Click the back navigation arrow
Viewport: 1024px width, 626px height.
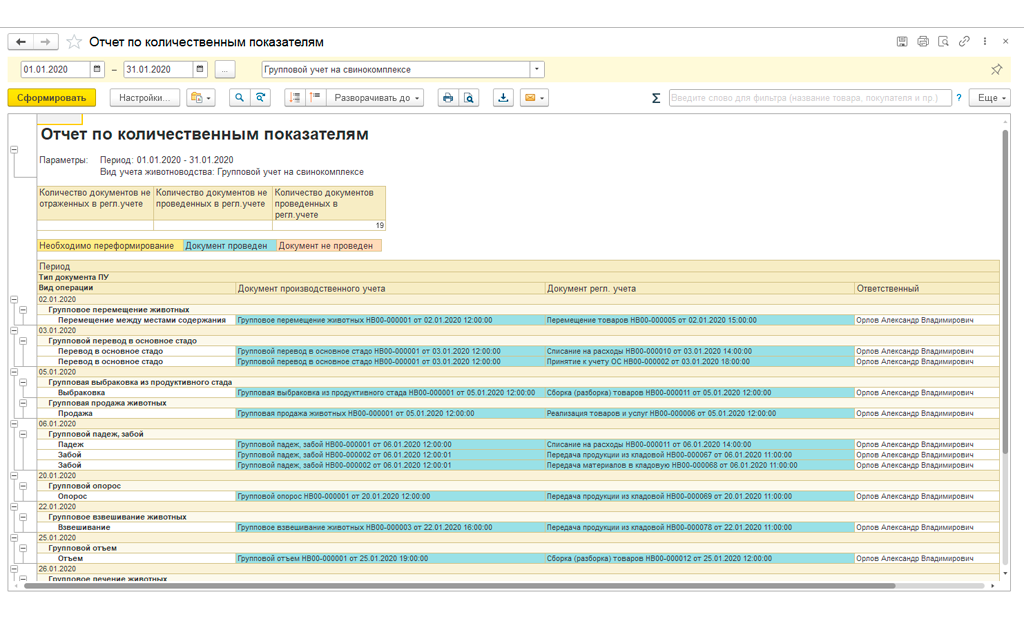(x=21, y=42)
